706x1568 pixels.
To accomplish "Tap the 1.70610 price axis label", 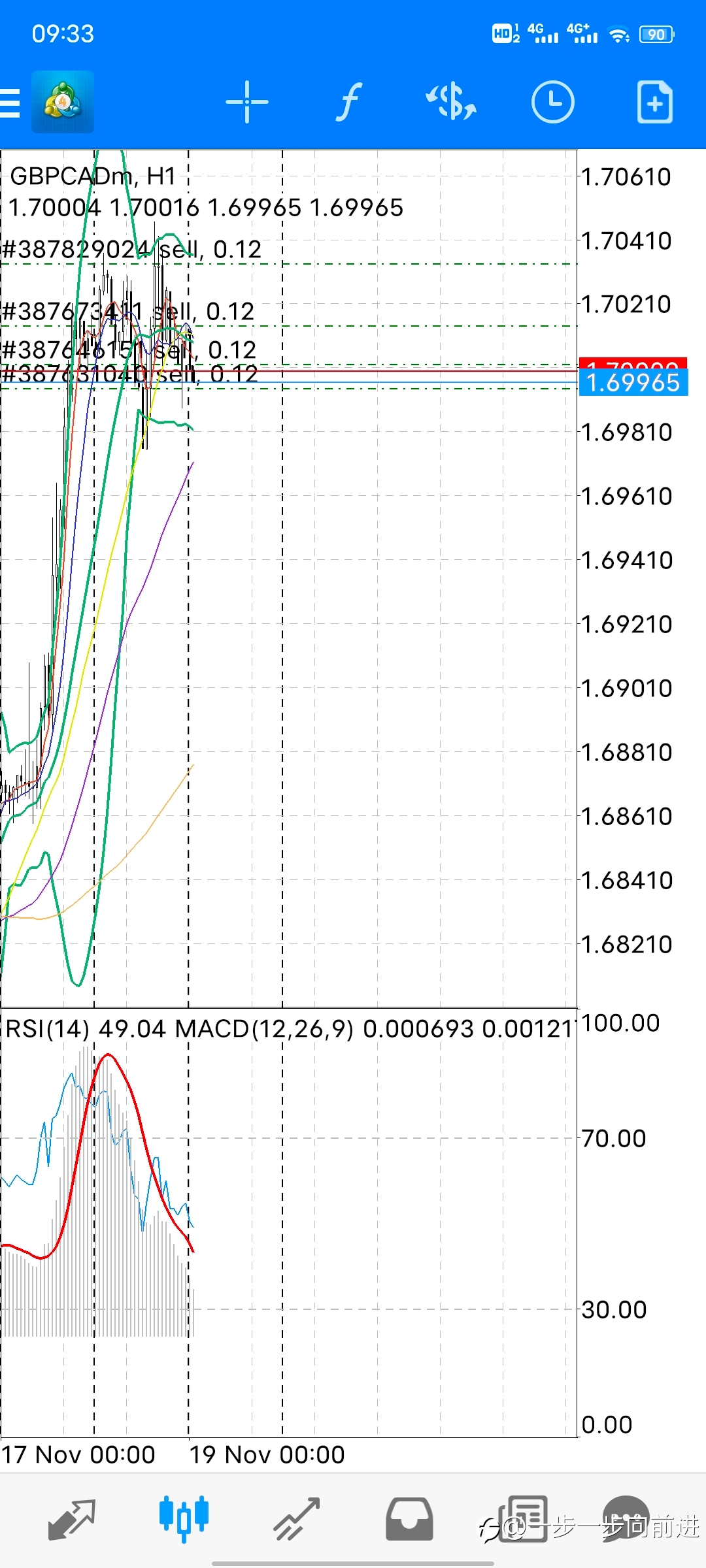I will point(626,177).
